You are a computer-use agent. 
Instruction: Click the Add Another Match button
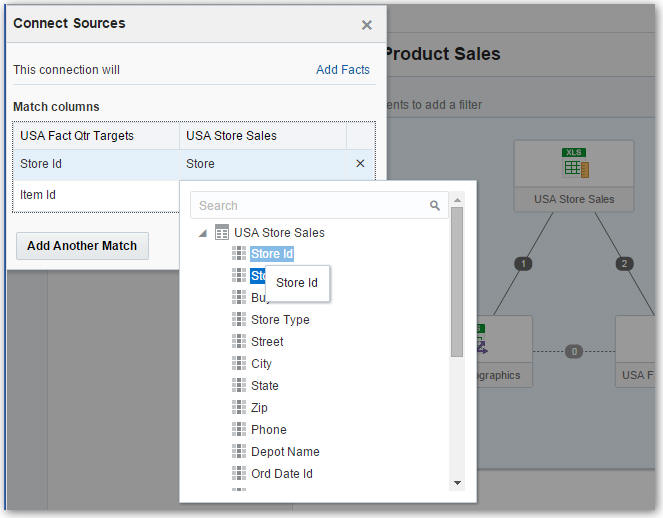click(82, 246)
